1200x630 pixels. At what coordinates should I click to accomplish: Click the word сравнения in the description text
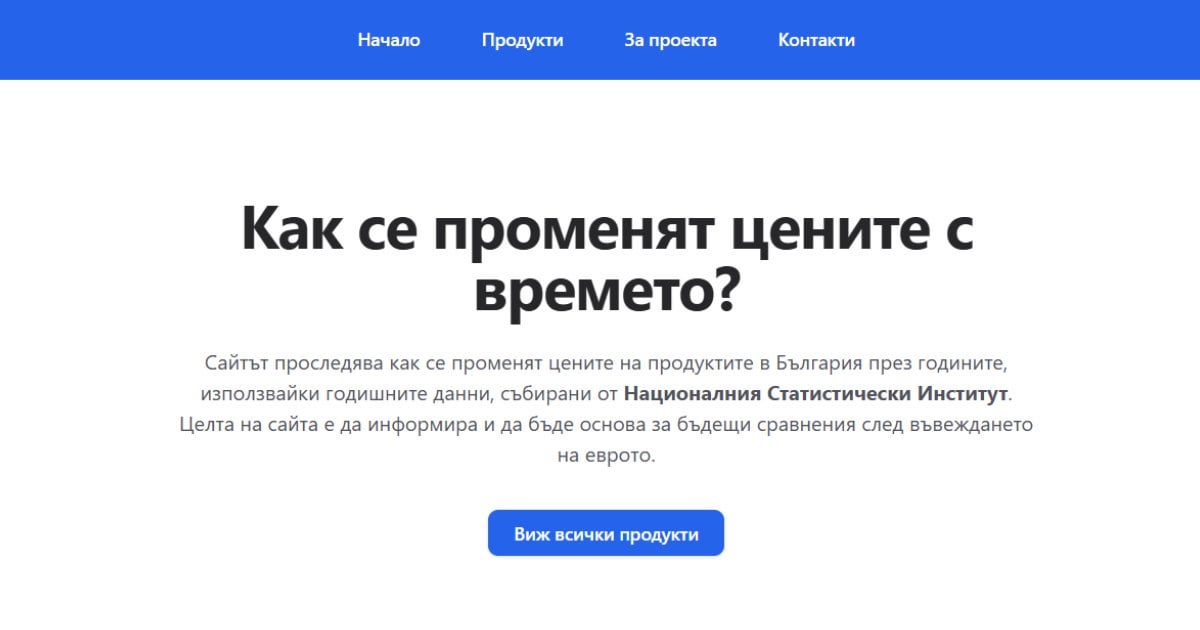click(813, 424)
